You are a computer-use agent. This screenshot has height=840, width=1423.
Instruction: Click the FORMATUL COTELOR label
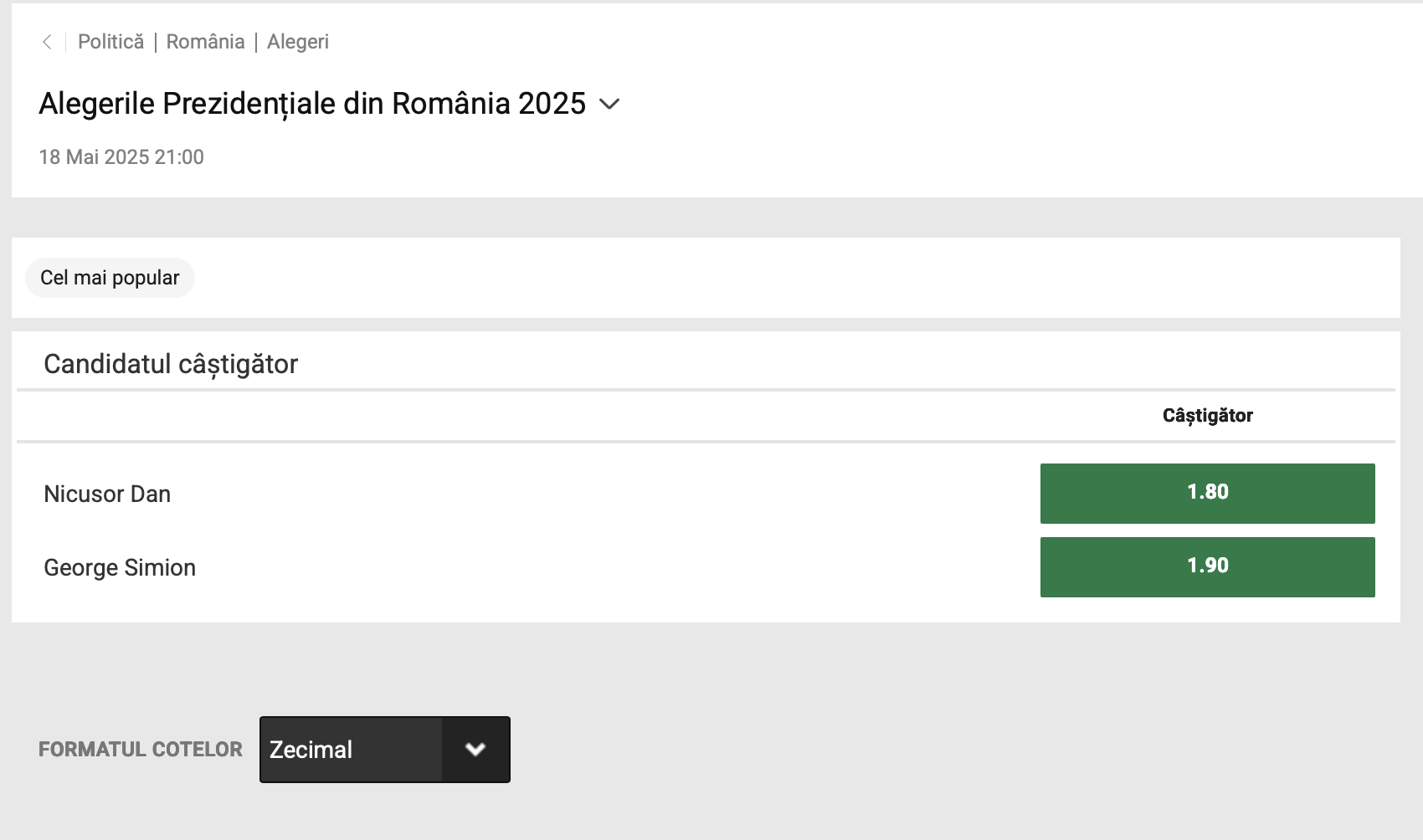click(x=141, y=750)
